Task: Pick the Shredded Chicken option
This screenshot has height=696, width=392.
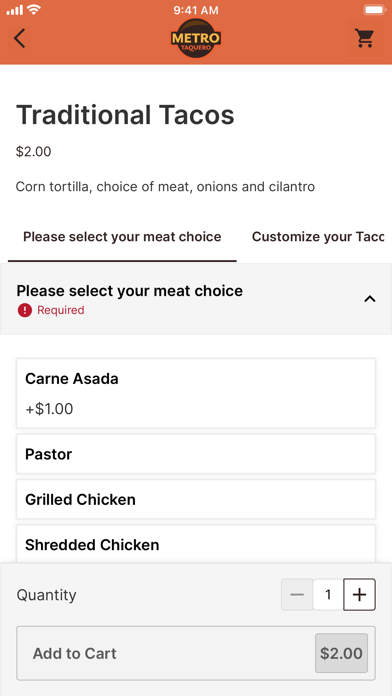Action: point(196,544)
